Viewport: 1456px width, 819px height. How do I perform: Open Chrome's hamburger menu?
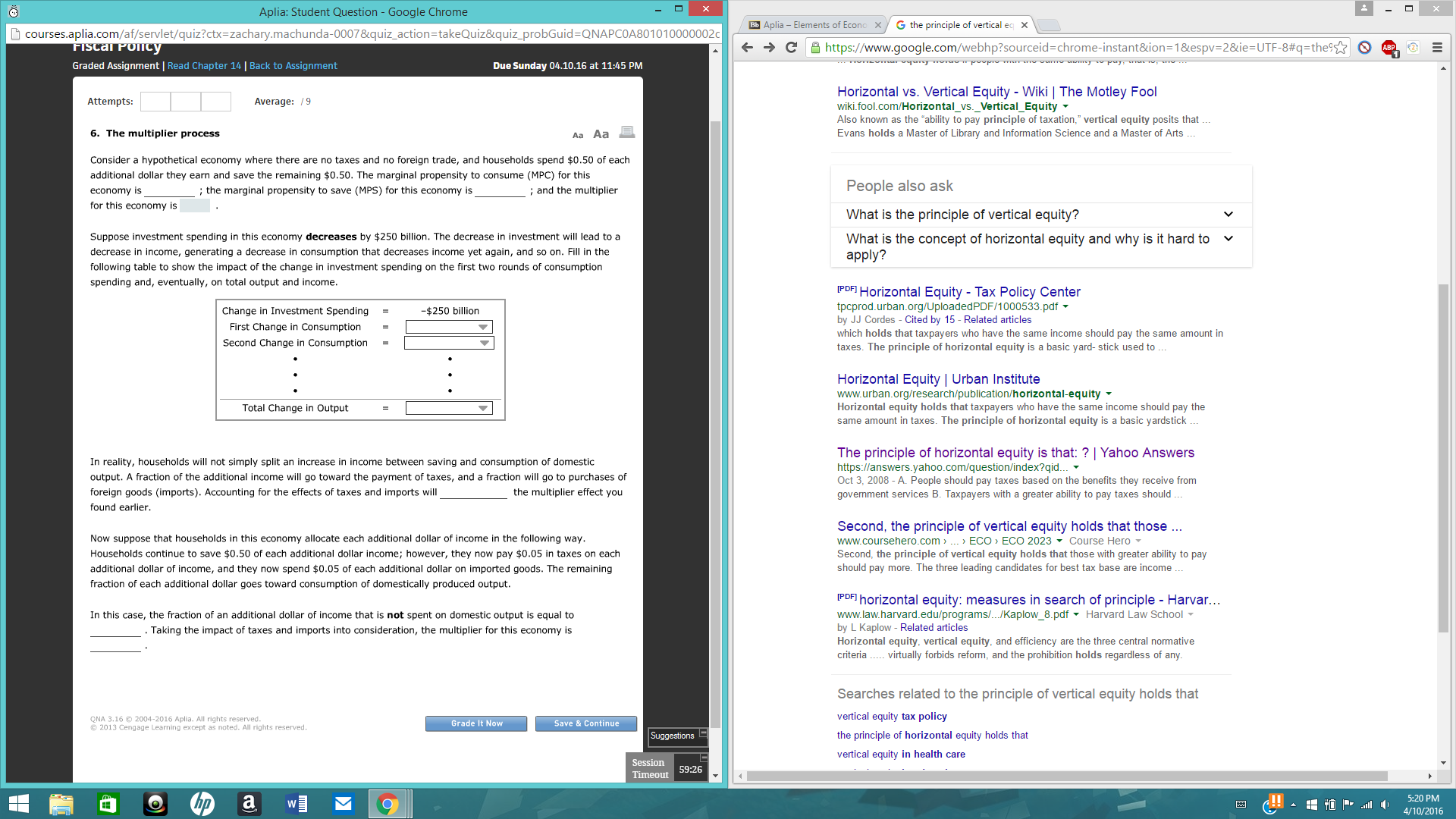pyautogui.click(x=1437, y=47)
